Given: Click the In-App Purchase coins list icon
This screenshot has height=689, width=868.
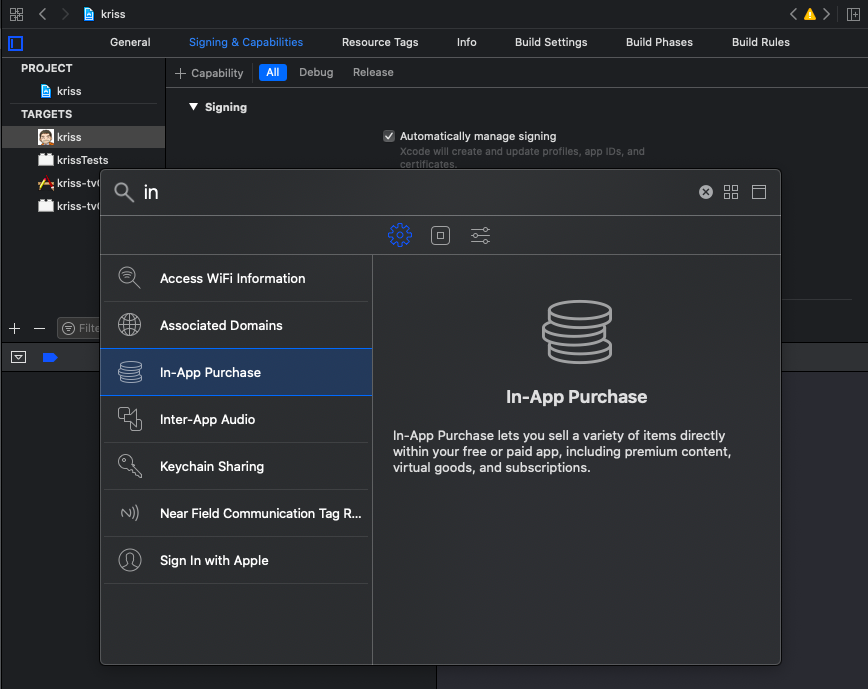Looking at the screenshot, I should pyautogui.click(x=130, y=372).
